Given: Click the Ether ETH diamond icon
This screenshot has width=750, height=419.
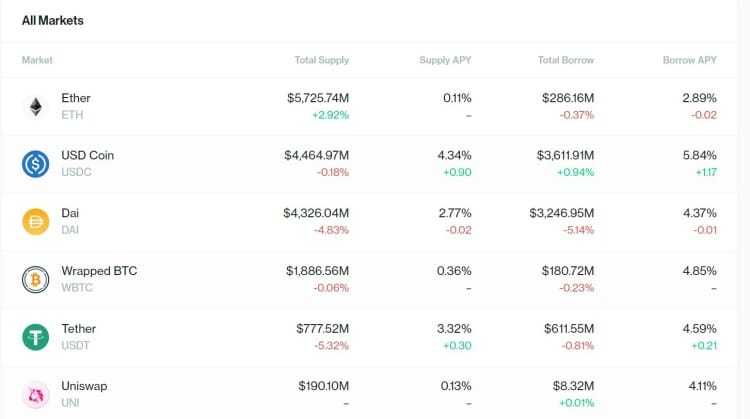Looking at the screenshot, I should click(x=36, y=106).
